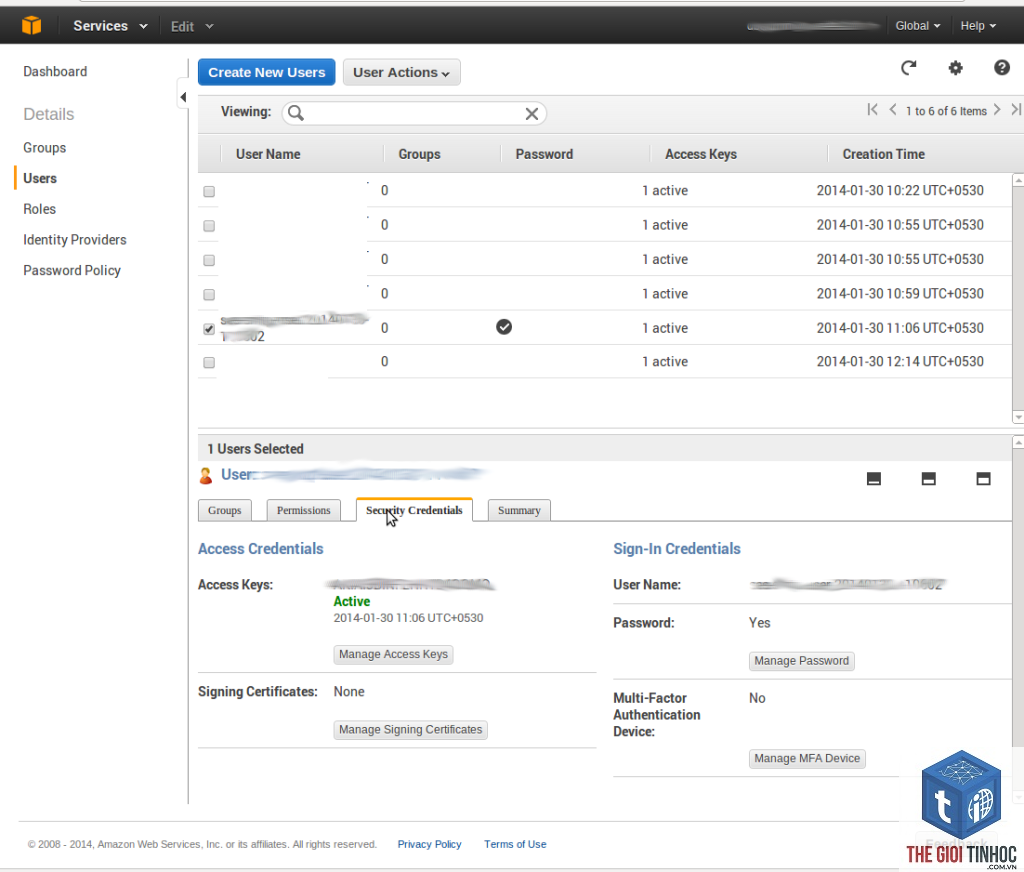Screen dimensions: 1024x872
Task: Click Manage Access Keys button
Action: pos(393,654)
